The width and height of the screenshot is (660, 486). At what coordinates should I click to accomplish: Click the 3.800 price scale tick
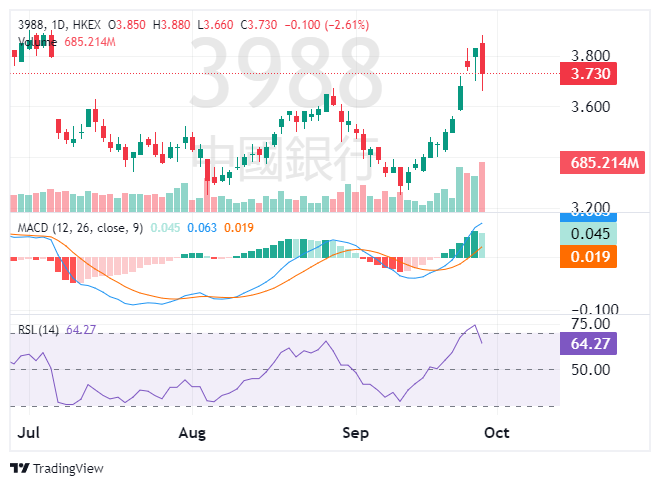pyautogui.click(x=590, y=56)
